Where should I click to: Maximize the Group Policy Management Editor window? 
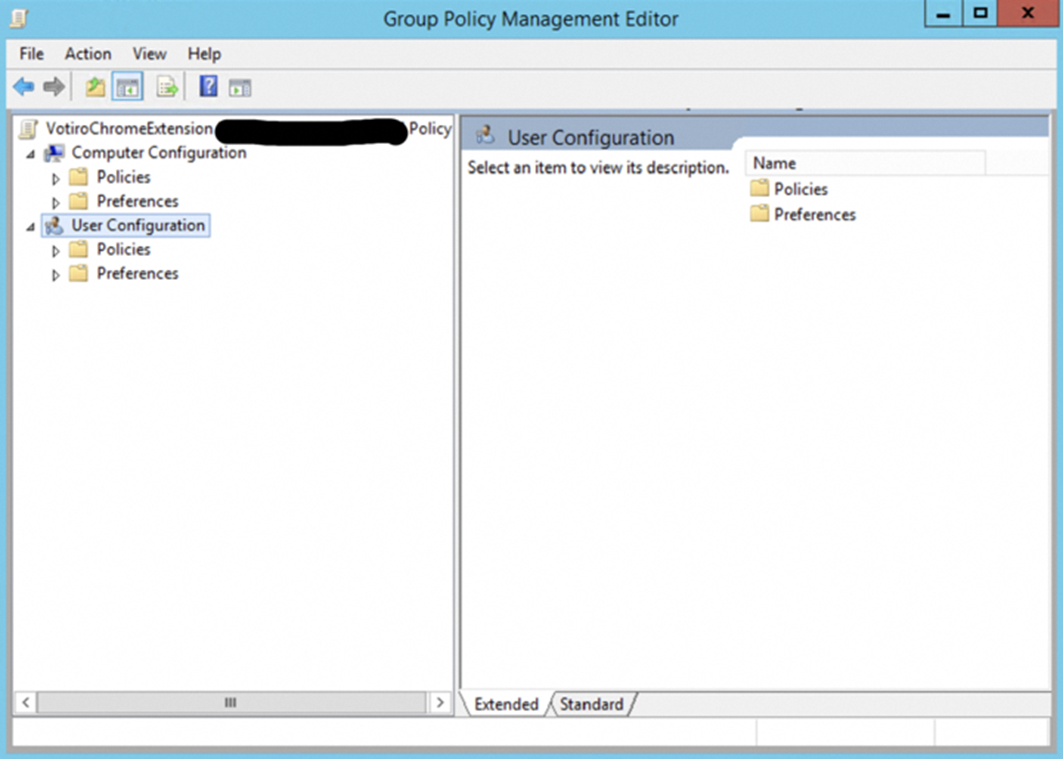tap(980, 14)
